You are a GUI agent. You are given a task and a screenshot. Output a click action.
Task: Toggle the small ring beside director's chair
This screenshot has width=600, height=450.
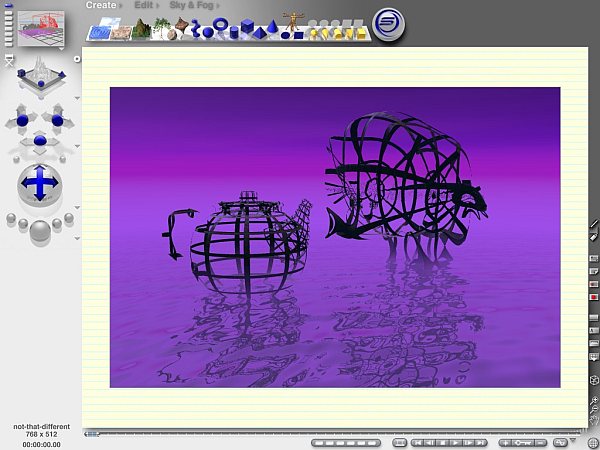pos(77,59)
